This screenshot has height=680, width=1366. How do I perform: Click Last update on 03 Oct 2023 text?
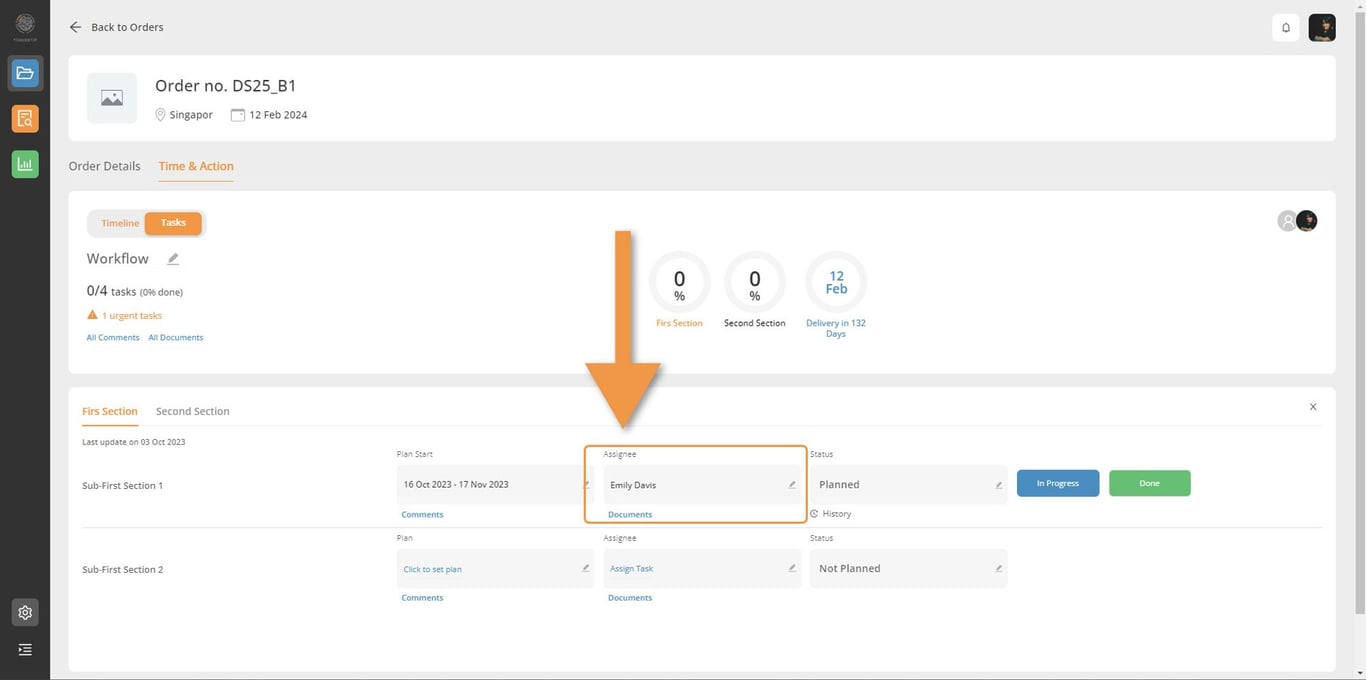(x=134, y=441)
